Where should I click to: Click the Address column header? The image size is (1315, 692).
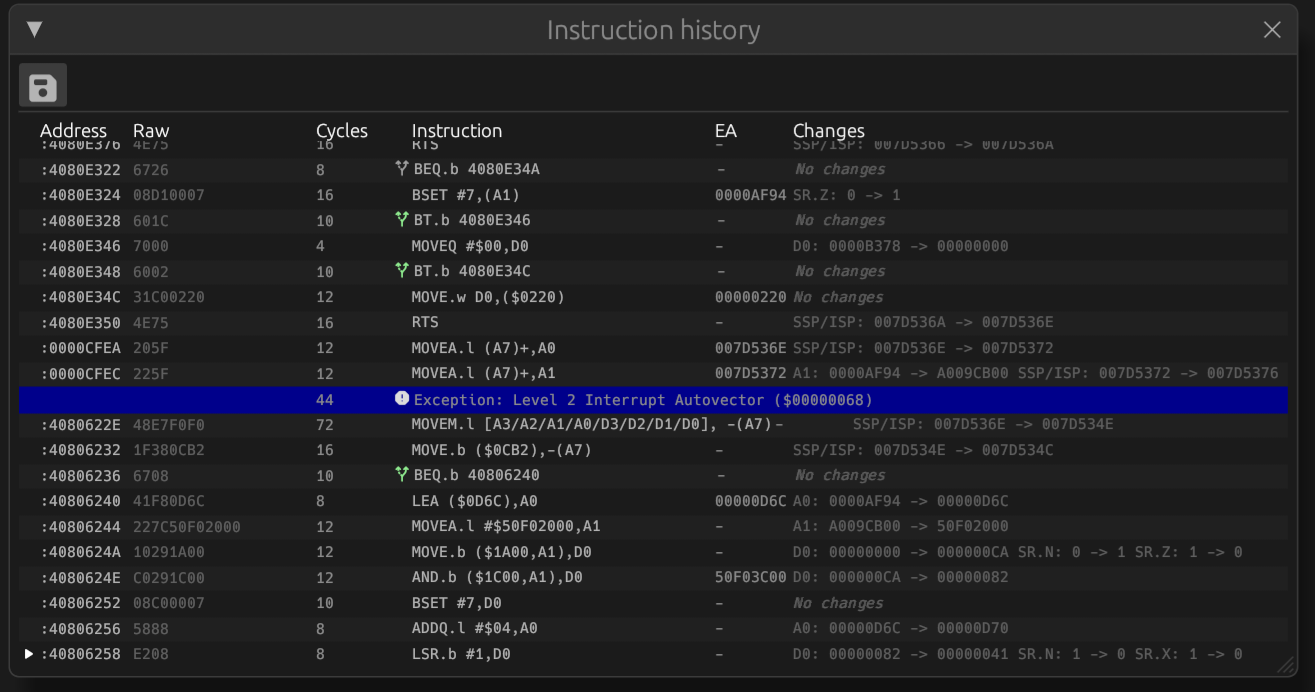pos(73,130)
